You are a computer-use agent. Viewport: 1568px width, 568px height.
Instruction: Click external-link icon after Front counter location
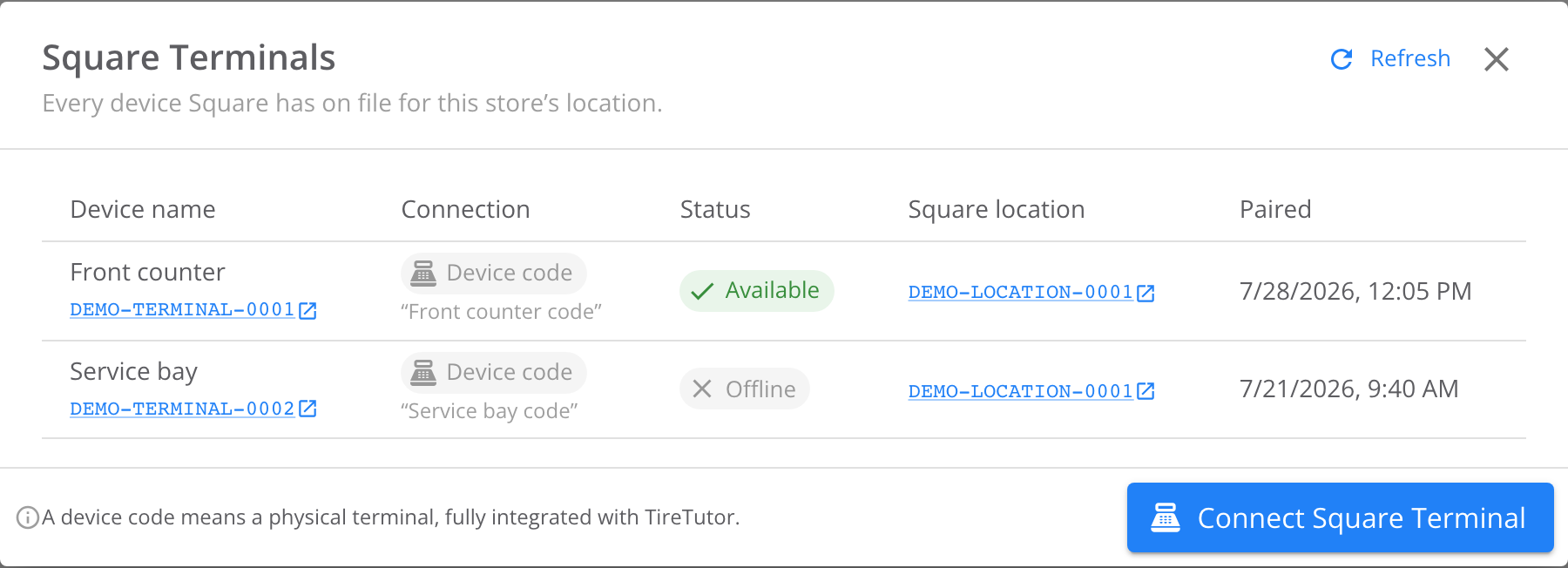coord(1146,293)
